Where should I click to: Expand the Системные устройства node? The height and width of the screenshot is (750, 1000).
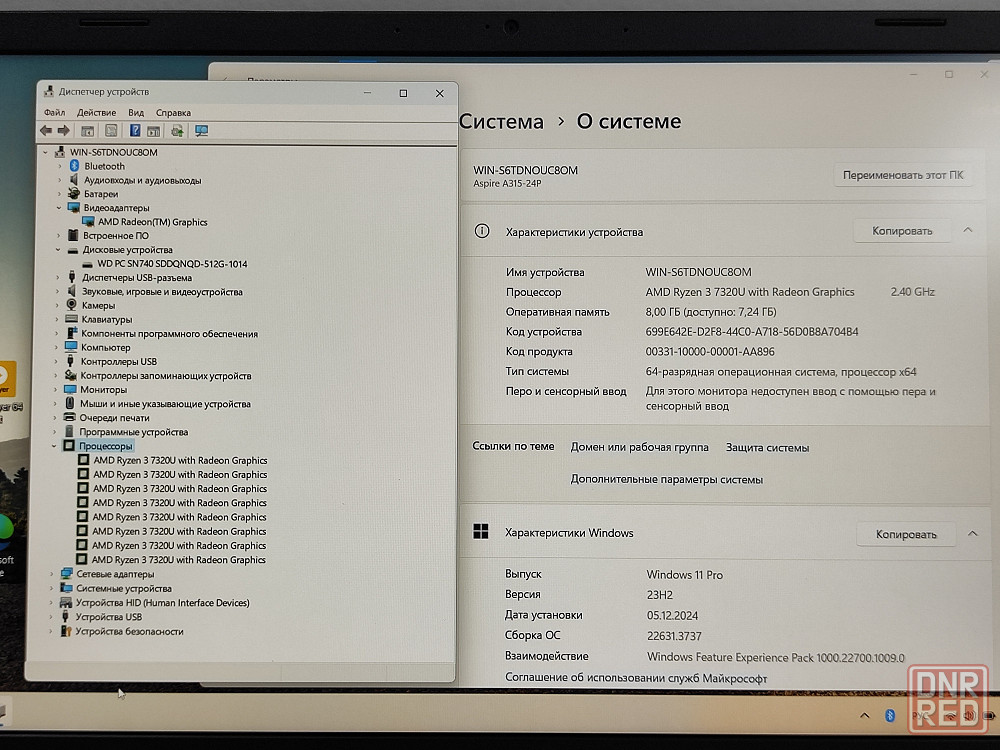pyautogui.click(x=52, y=588)
